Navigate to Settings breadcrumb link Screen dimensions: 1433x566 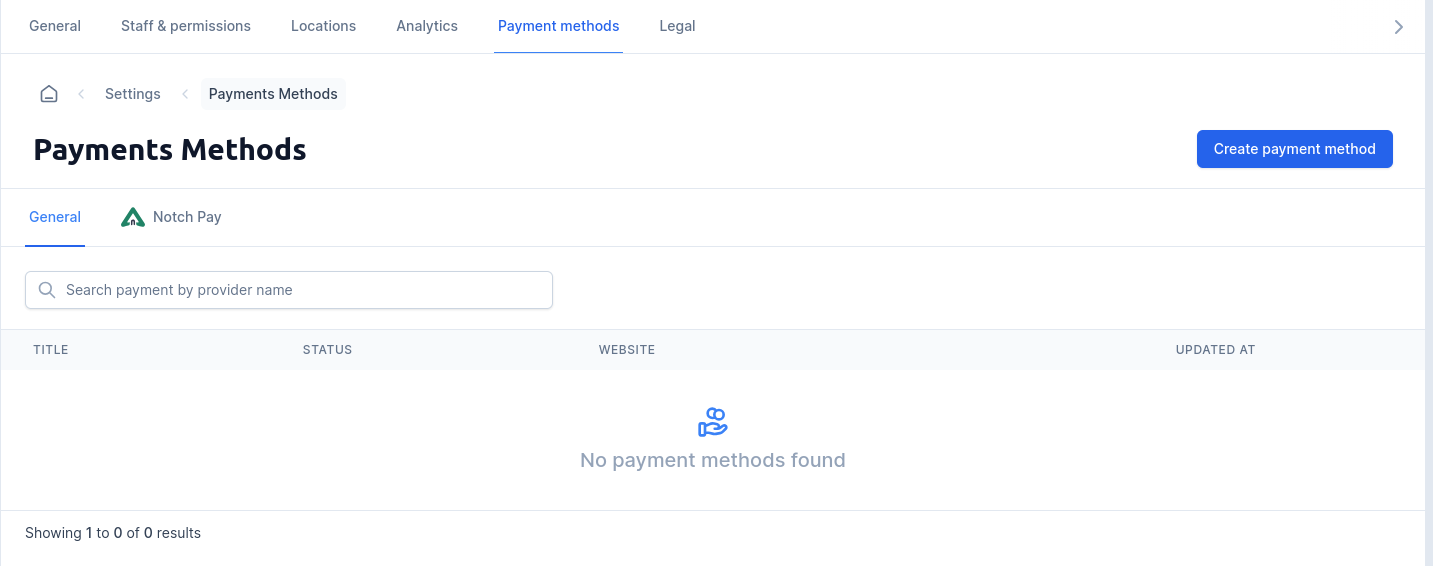133,94
